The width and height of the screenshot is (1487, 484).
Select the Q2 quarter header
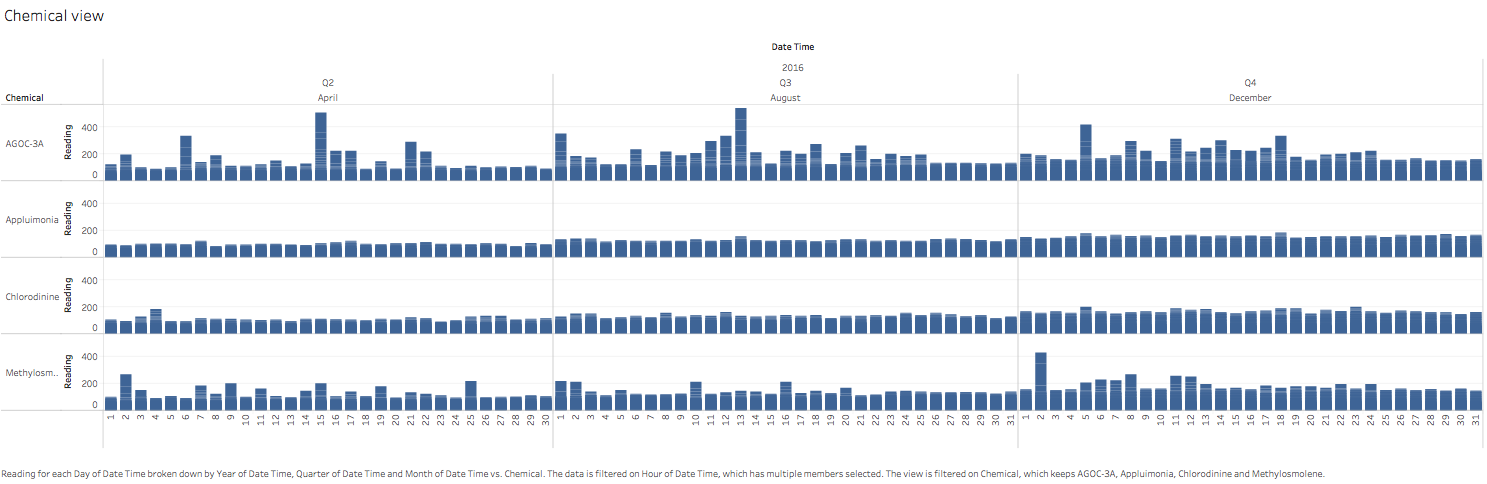[x=328, y=83]
